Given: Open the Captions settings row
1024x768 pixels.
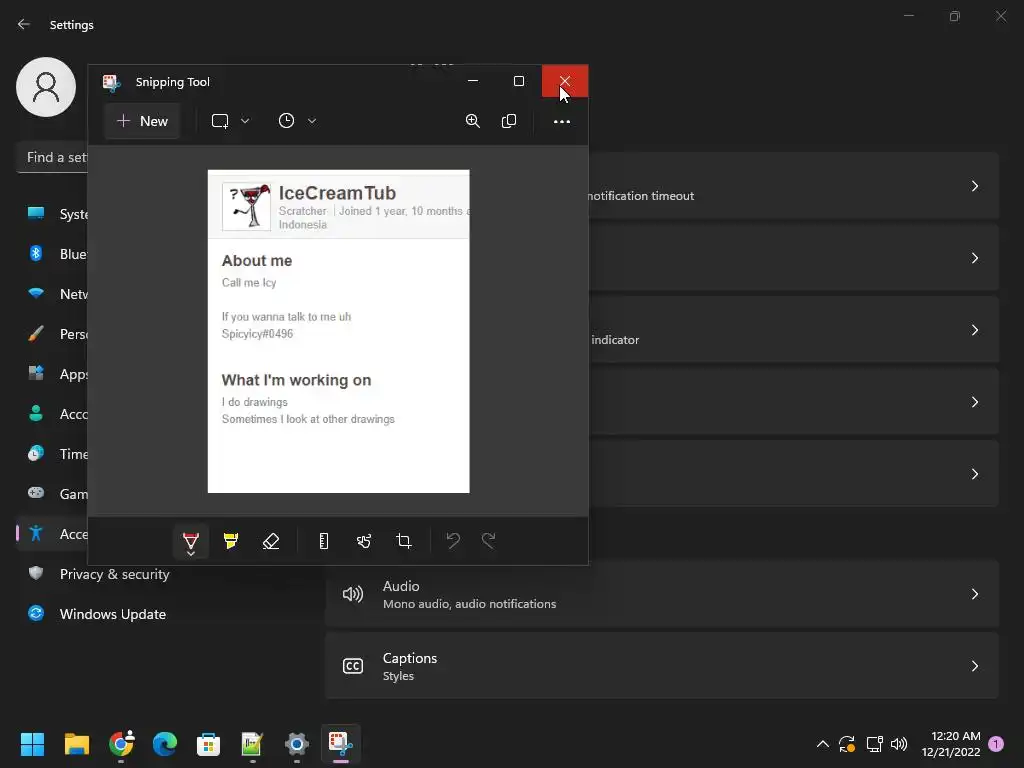Looking at the screenshot, I should pyautogui.click(x=662, y=666).
